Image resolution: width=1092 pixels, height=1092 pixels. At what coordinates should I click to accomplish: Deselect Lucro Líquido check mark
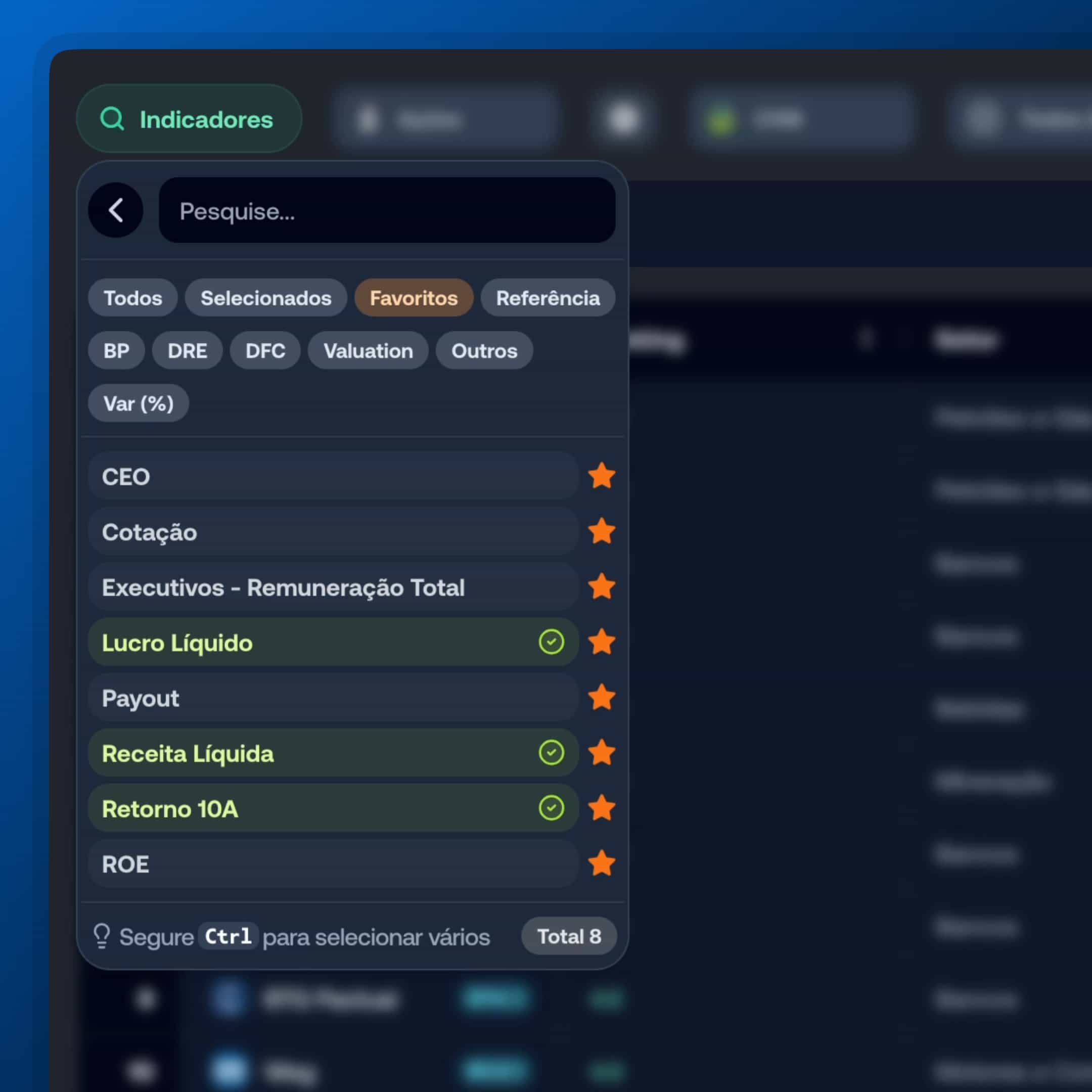point(551,642)
